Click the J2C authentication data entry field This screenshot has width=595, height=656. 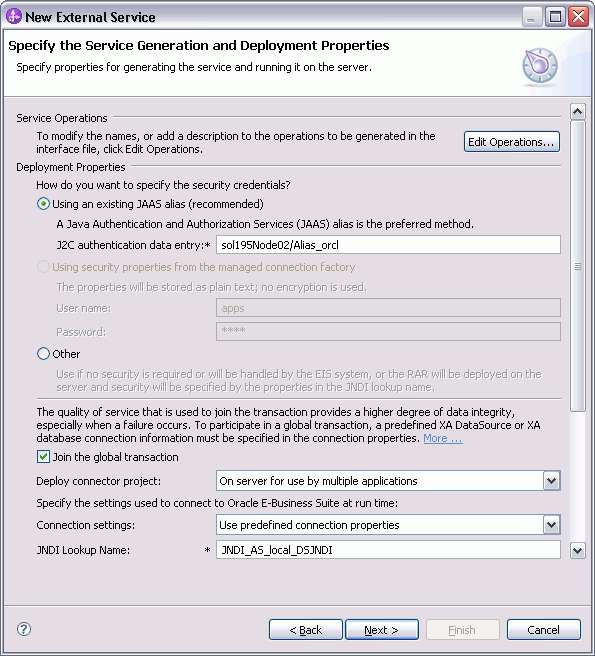coord(388,245)
